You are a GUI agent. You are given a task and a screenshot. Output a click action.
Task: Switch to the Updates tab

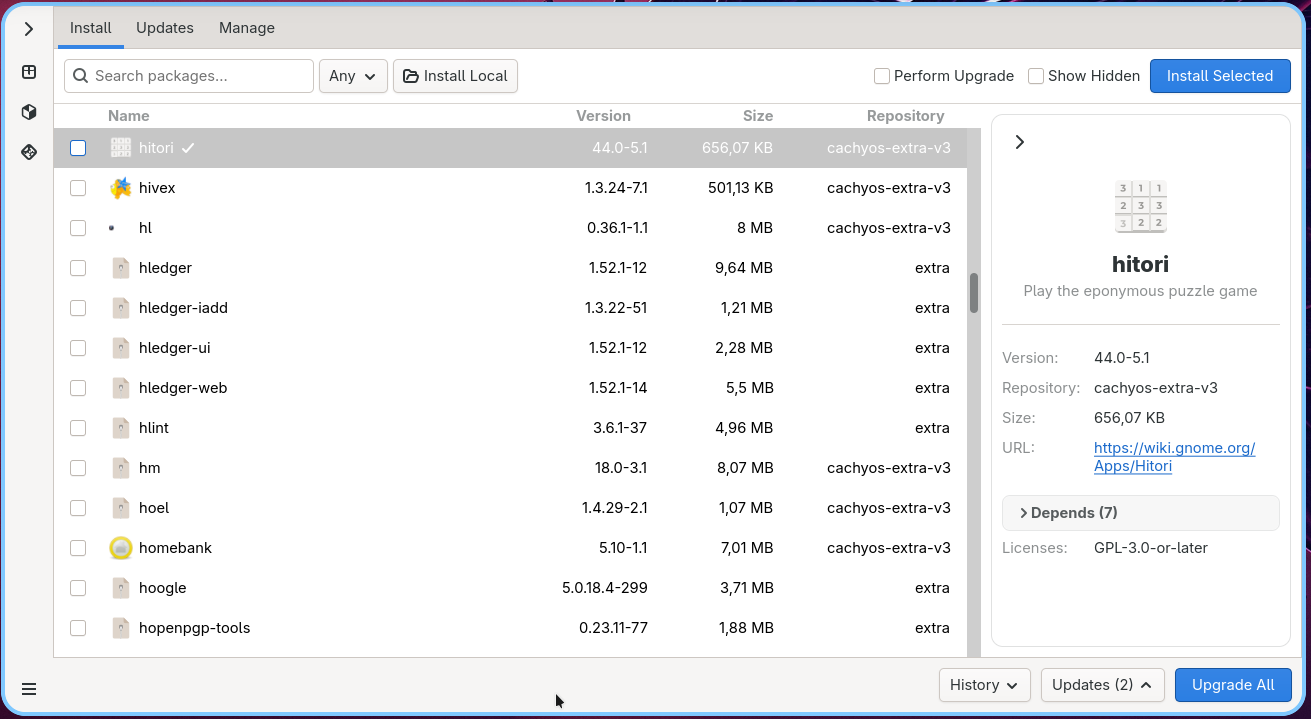click(165, 28)
